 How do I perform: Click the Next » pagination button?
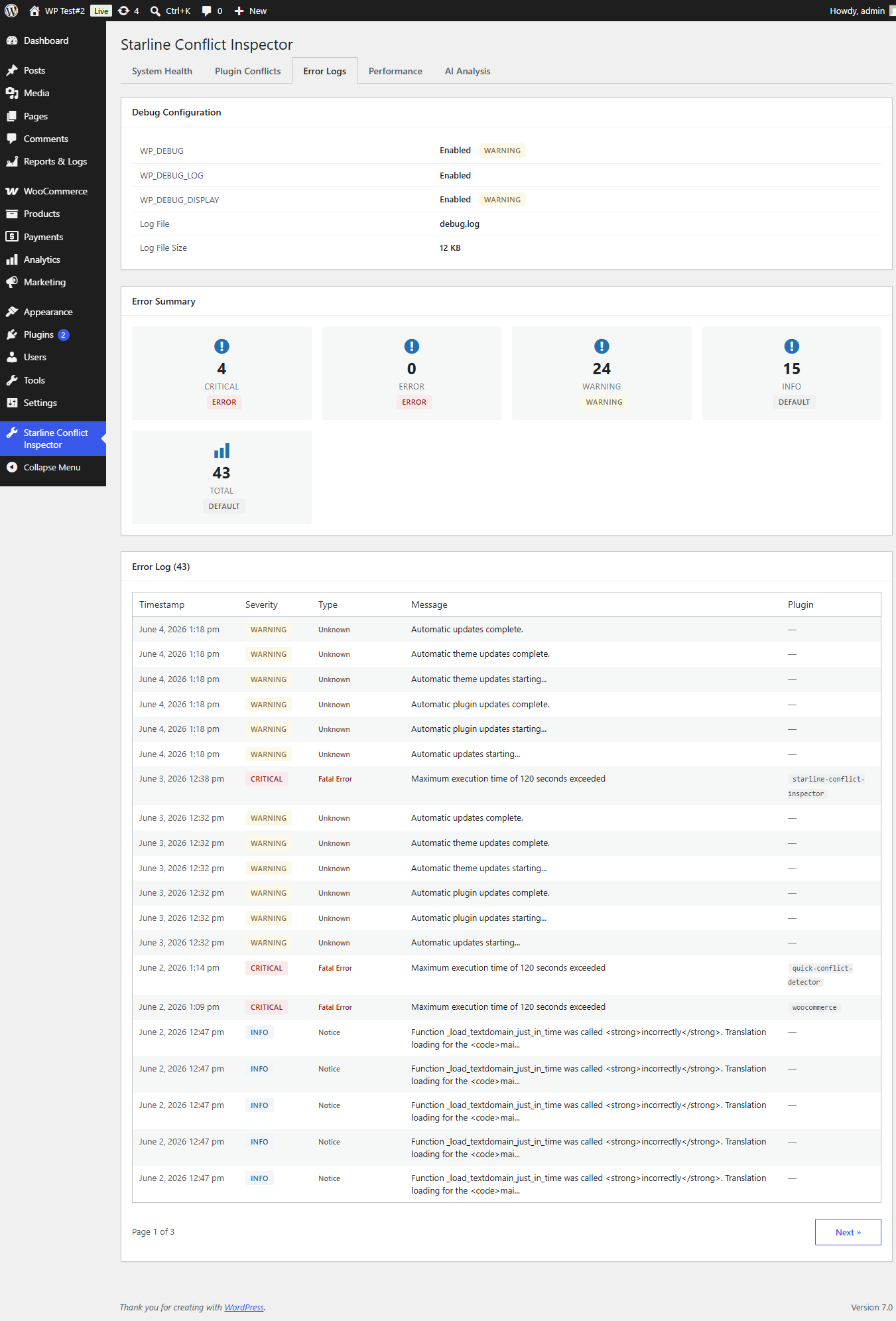(848, 1232)
